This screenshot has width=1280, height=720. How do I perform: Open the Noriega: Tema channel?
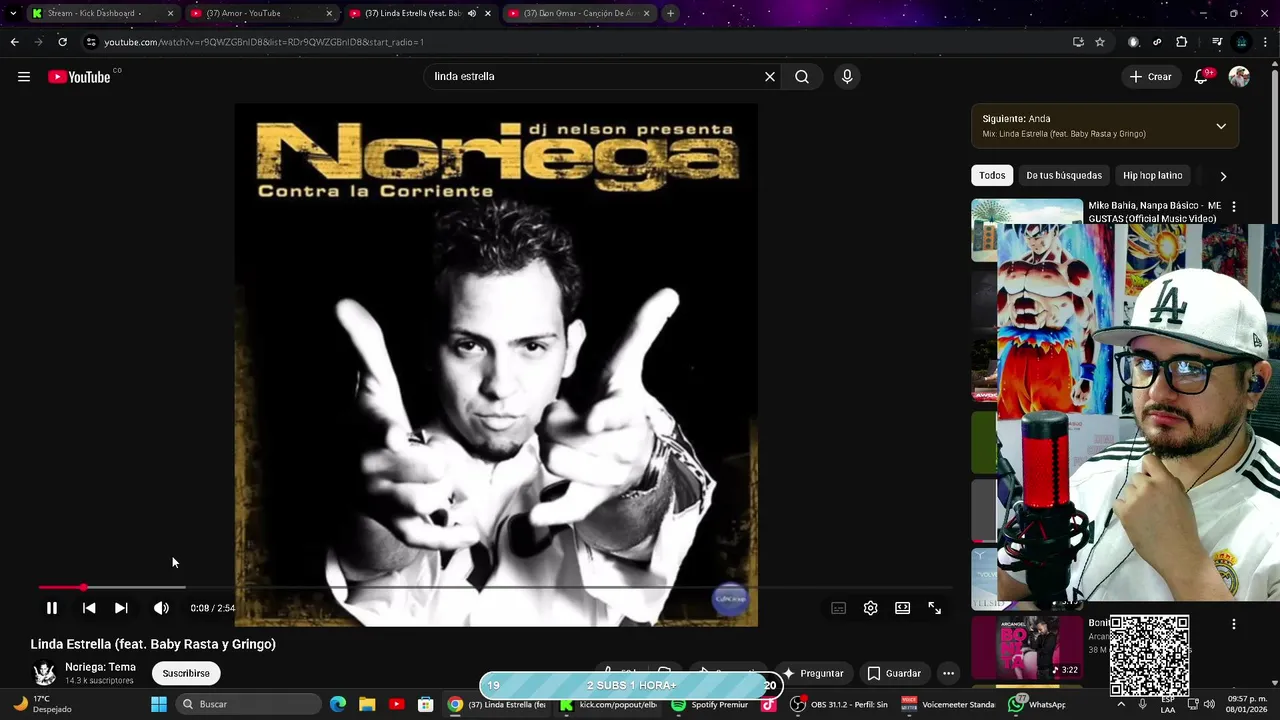click(100, 667)
